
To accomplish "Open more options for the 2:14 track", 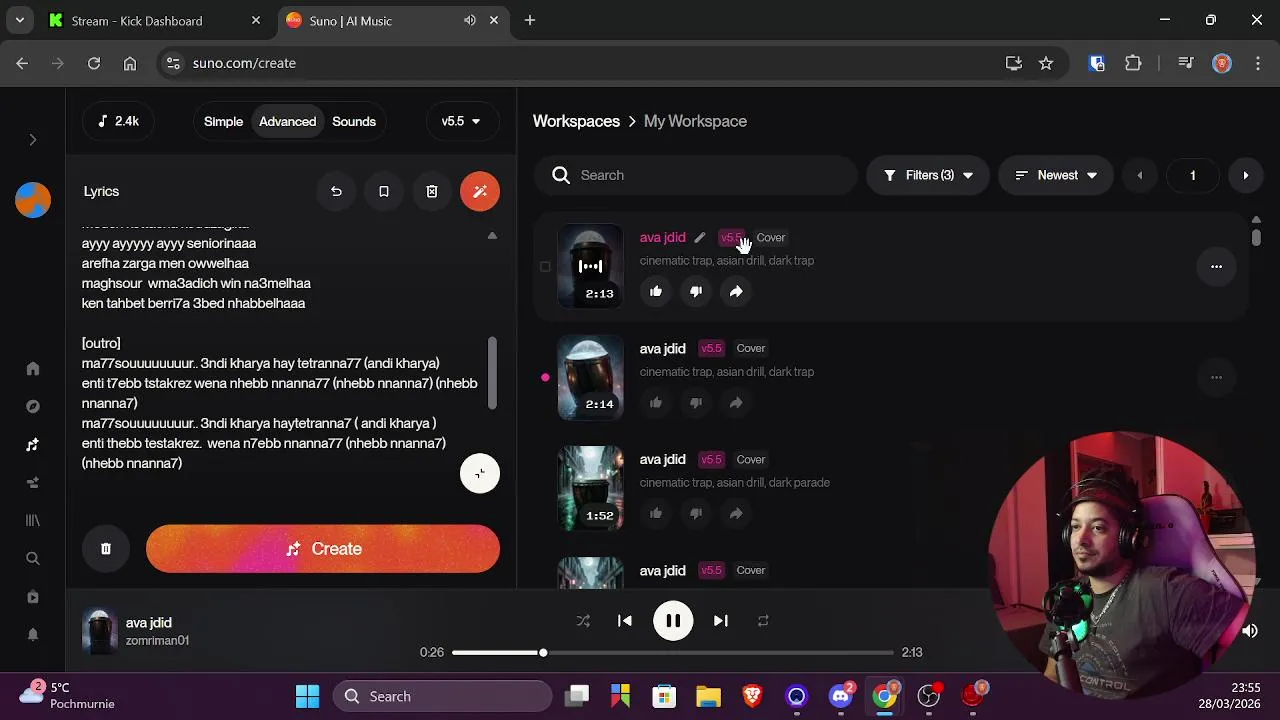I will (x=1216, y=377).
